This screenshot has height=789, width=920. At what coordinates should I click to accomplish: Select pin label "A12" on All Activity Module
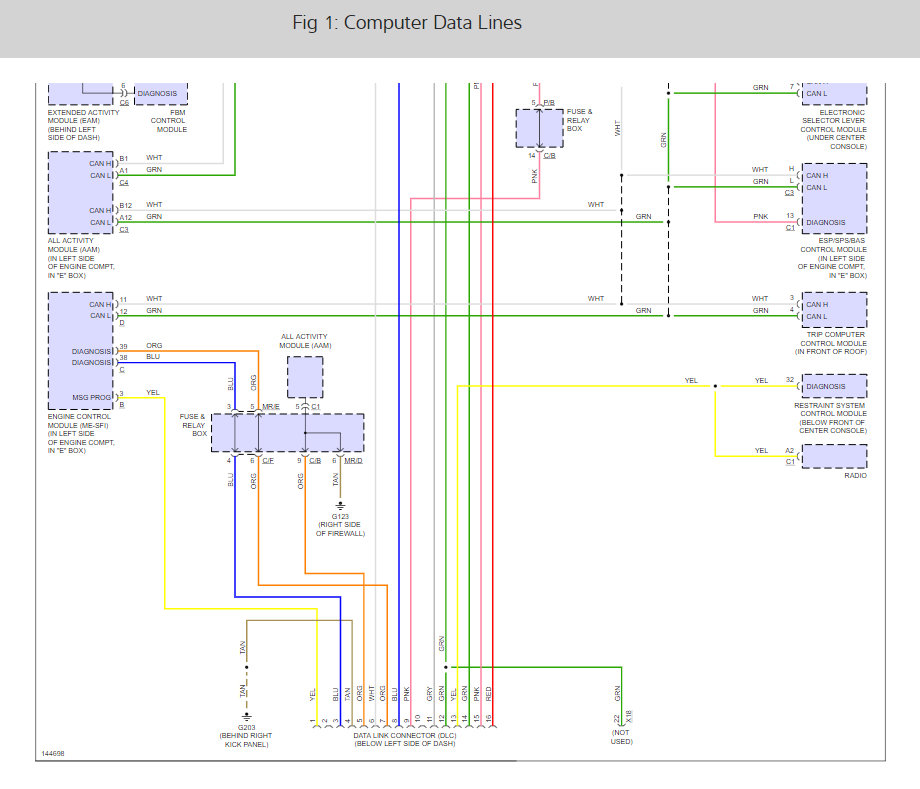pyautogui.click(x=126, y=218)
